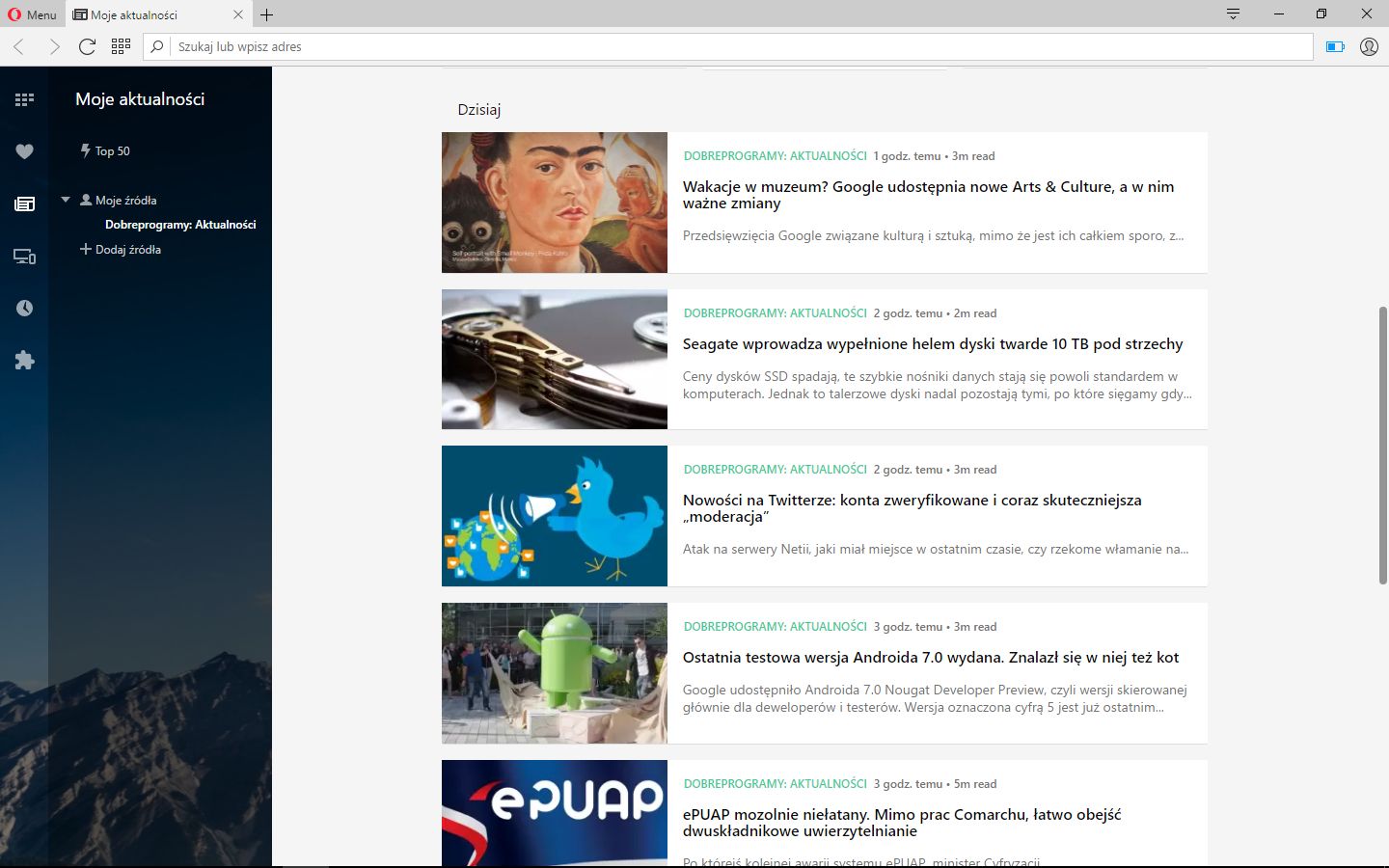This screenshot has height=868, width=1389.
Task: Minimize the Opera window
Action: pos(1279,14)
